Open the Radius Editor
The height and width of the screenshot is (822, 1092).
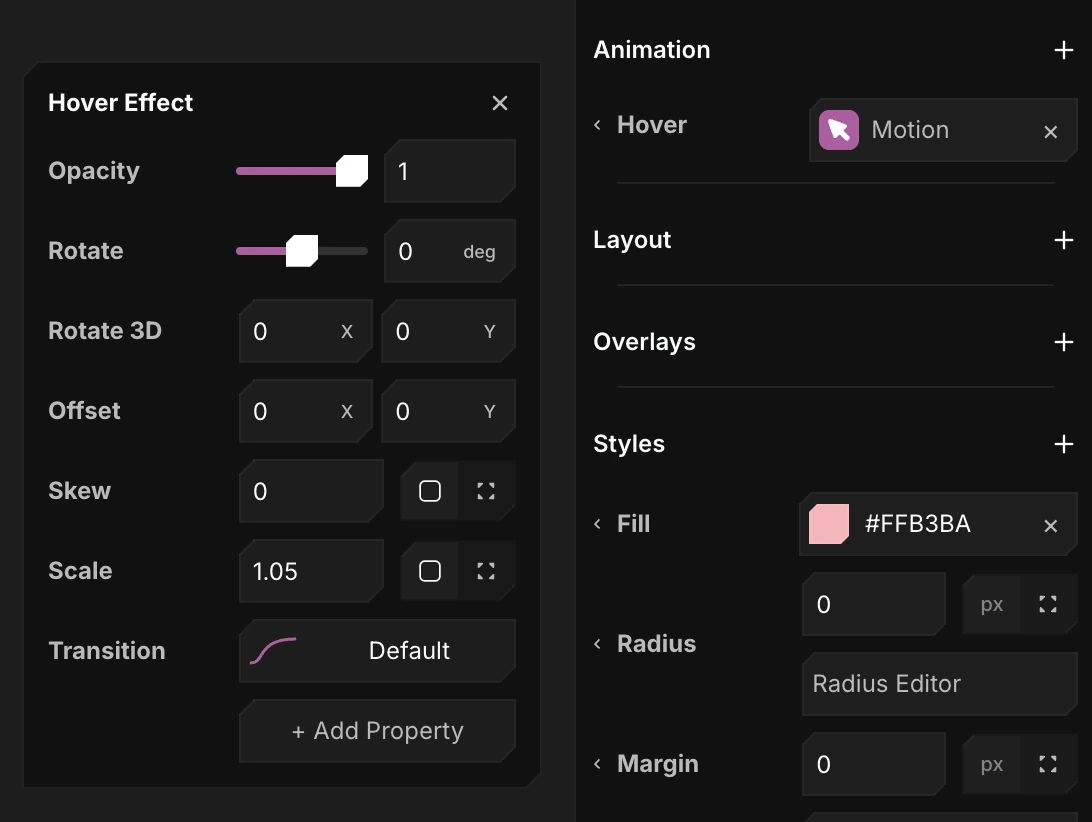pyautogui.click(x=939, y=684)
